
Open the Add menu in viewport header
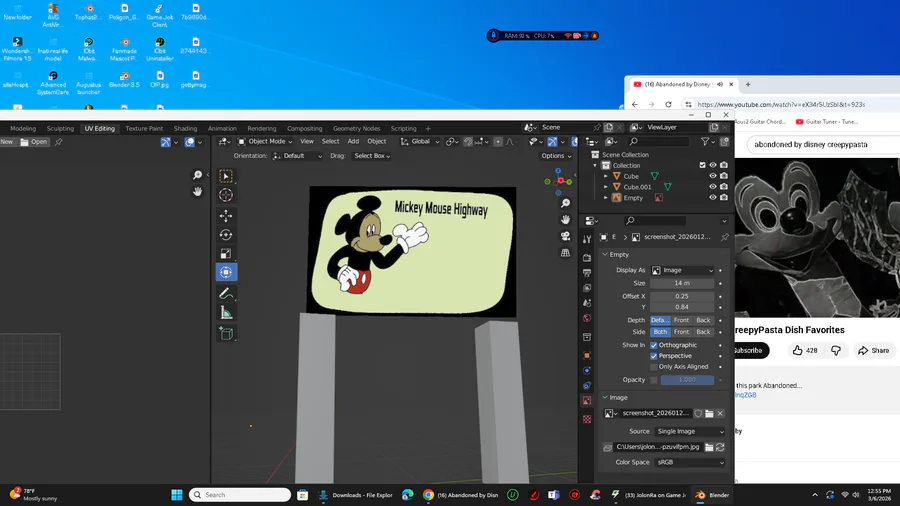pos(353,142)
